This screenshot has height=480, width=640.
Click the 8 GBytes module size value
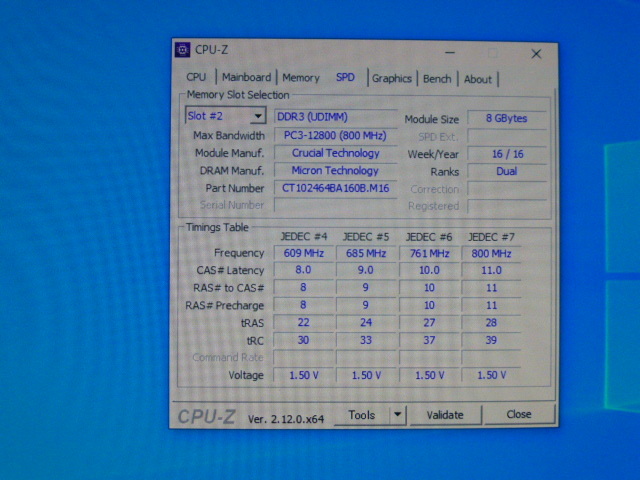[507, 118]
